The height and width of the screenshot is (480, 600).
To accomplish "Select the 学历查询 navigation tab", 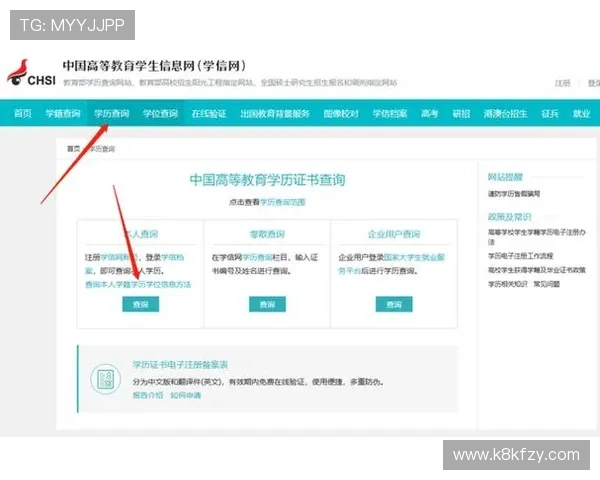I will (111, 113).
